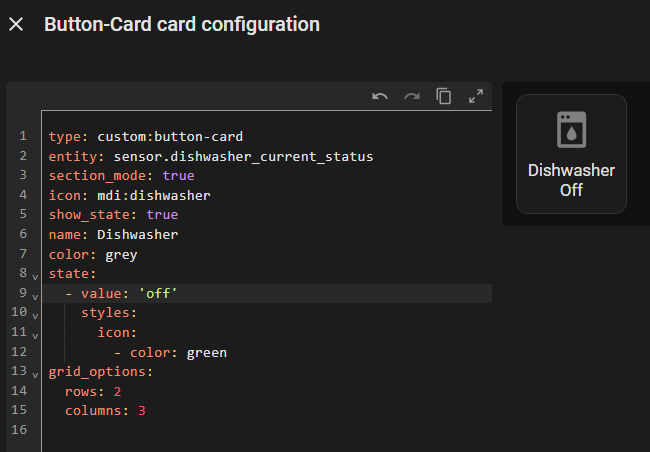Click the entity sensor line of code
Viewport: 650px width, 452px height.
coord(210,156)
